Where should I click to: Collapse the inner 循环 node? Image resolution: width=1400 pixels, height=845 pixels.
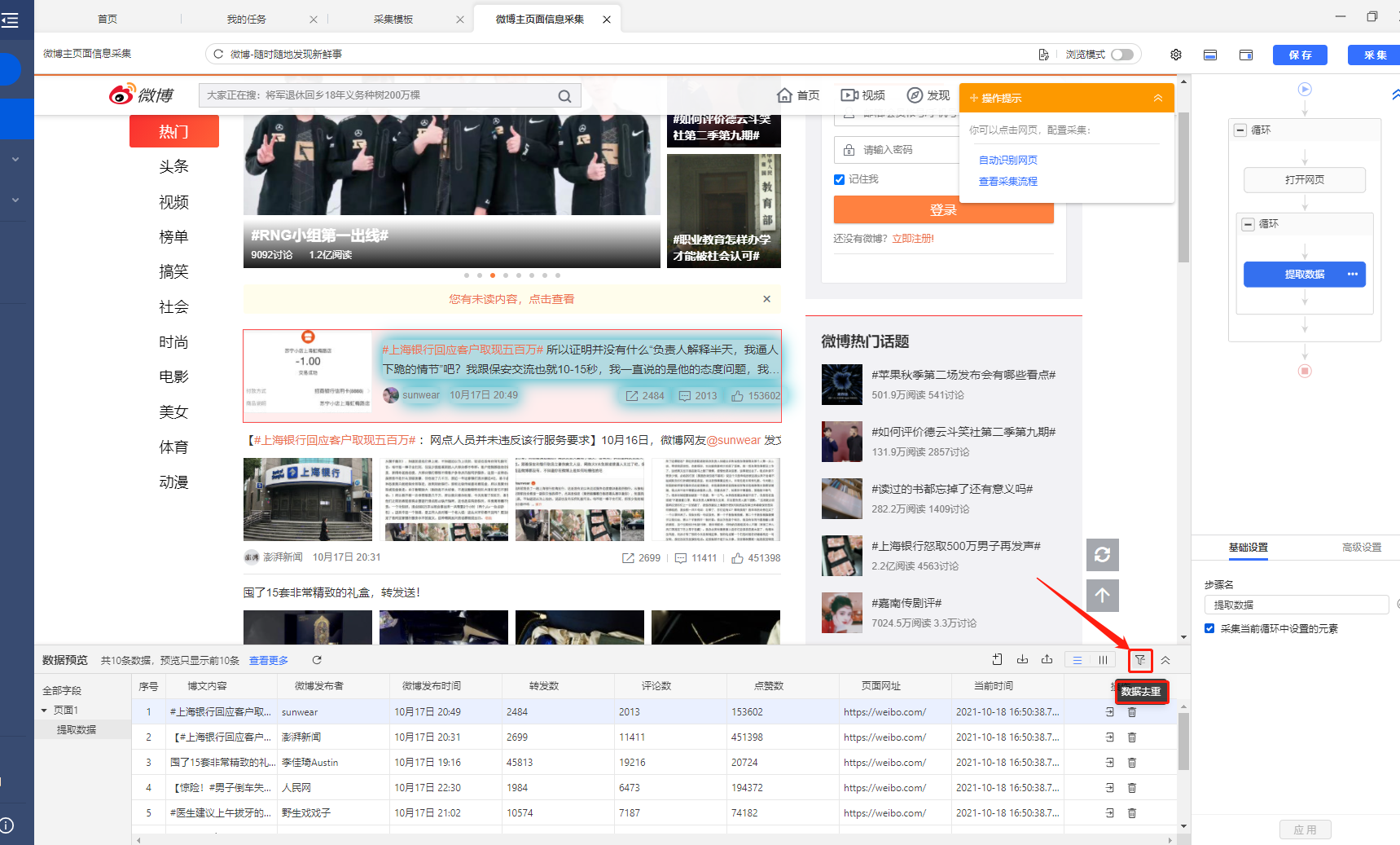click(1248, 224)
